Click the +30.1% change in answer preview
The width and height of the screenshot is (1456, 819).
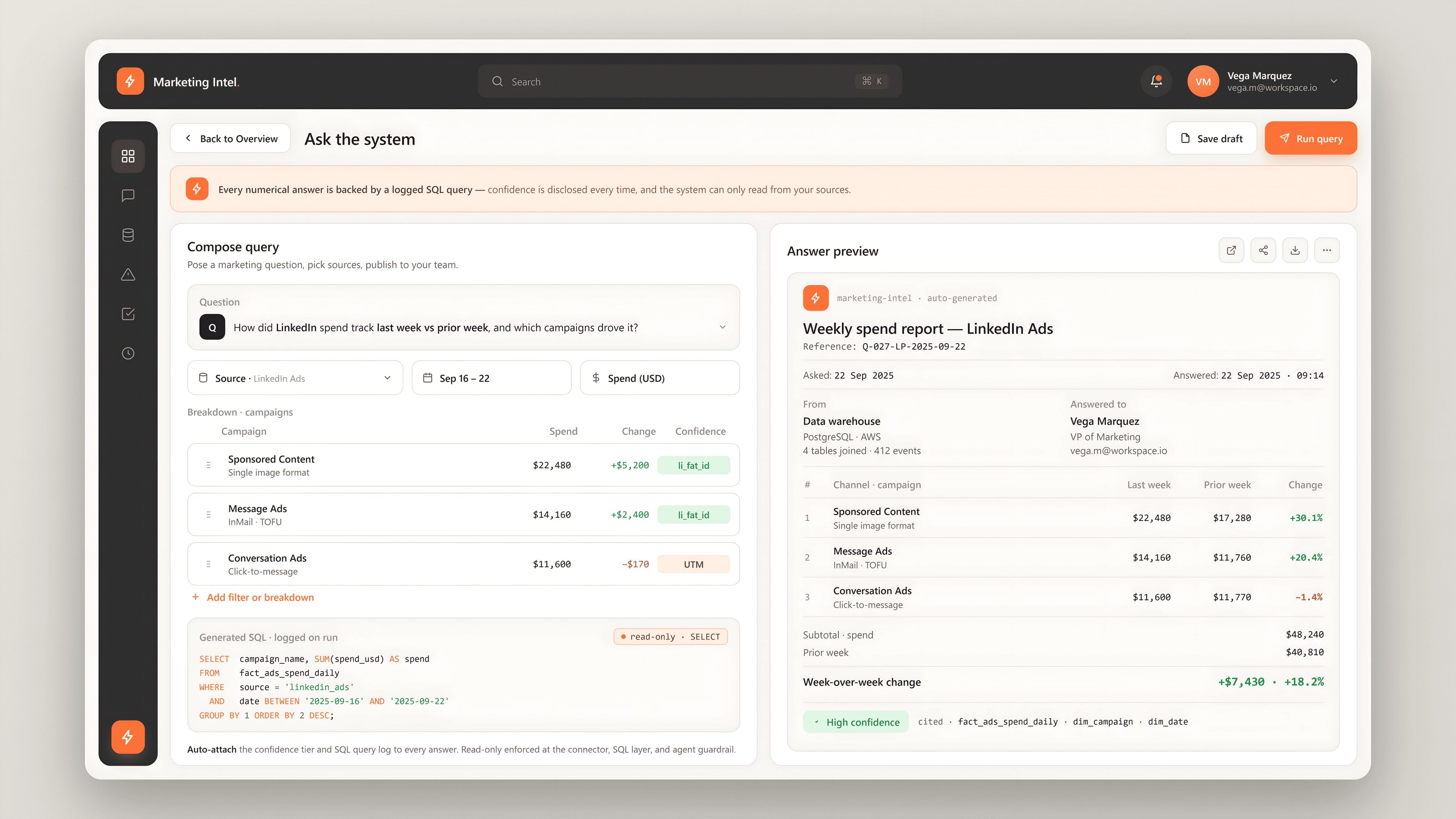point(1305,518)
